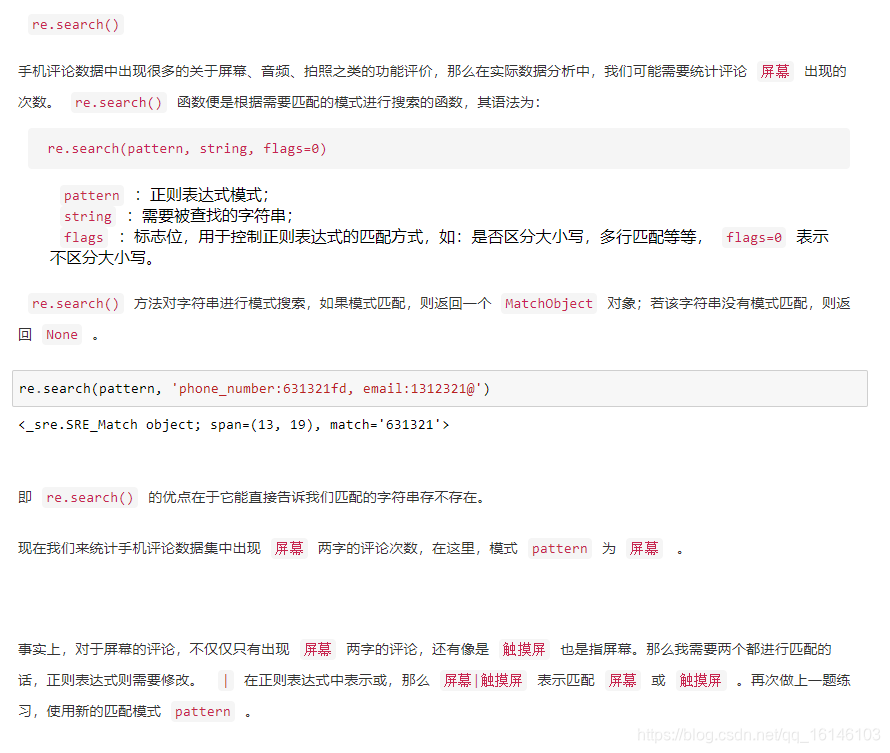Click text 需要被查找的字符串；
This screenshot has width=890, height=753.
pyautogui.click(x=217, y=216)
